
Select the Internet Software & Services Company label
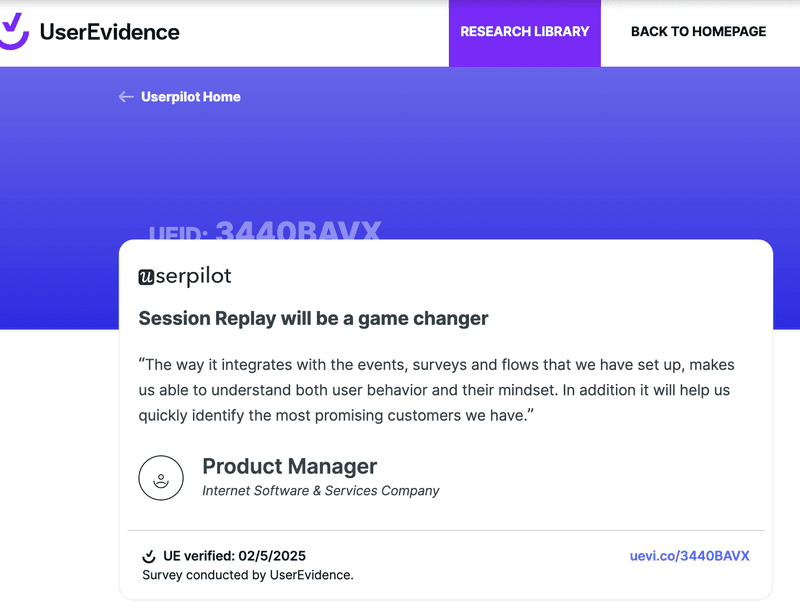point(320,490)
